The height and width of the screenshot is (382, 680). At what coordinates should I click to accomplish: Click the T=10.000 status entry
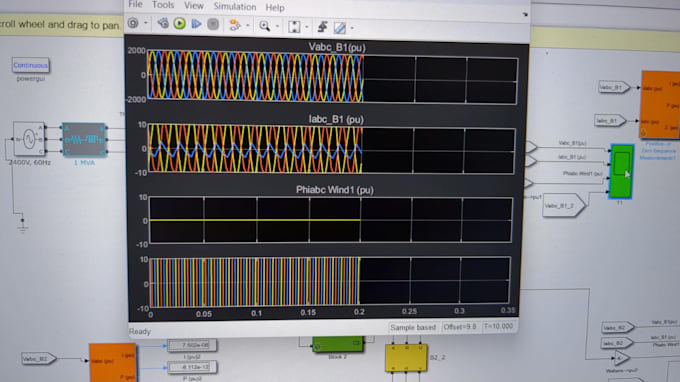498,326
